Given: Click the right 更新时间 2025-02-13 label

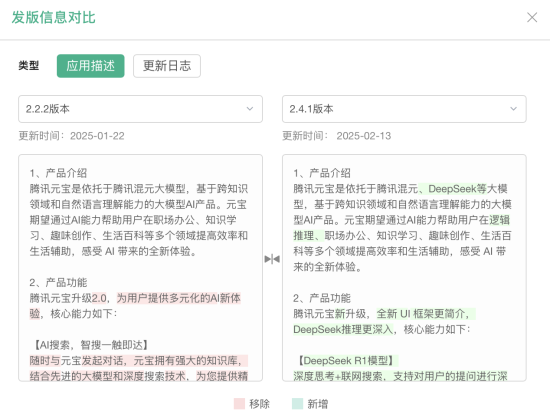Looking at the screenshot, I should click(337, 136).
